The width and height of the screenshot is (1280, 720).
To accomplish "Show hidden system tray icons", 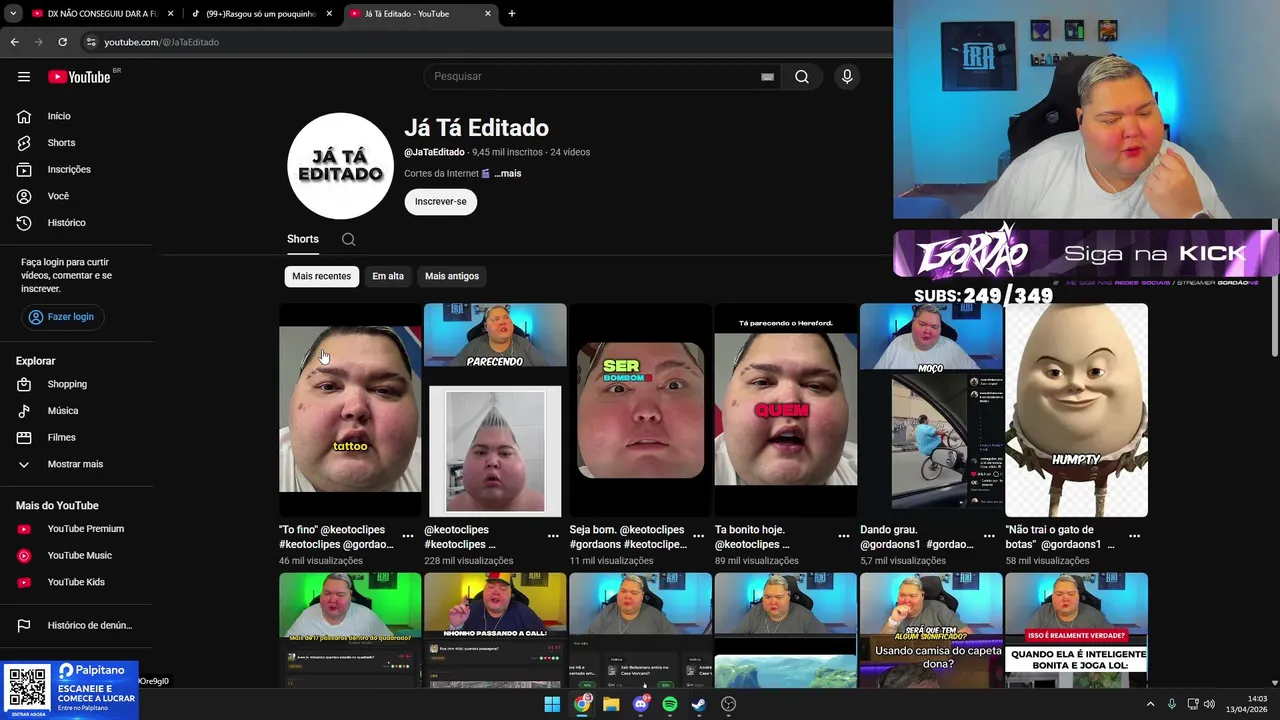I will (x=1150, y=704).
